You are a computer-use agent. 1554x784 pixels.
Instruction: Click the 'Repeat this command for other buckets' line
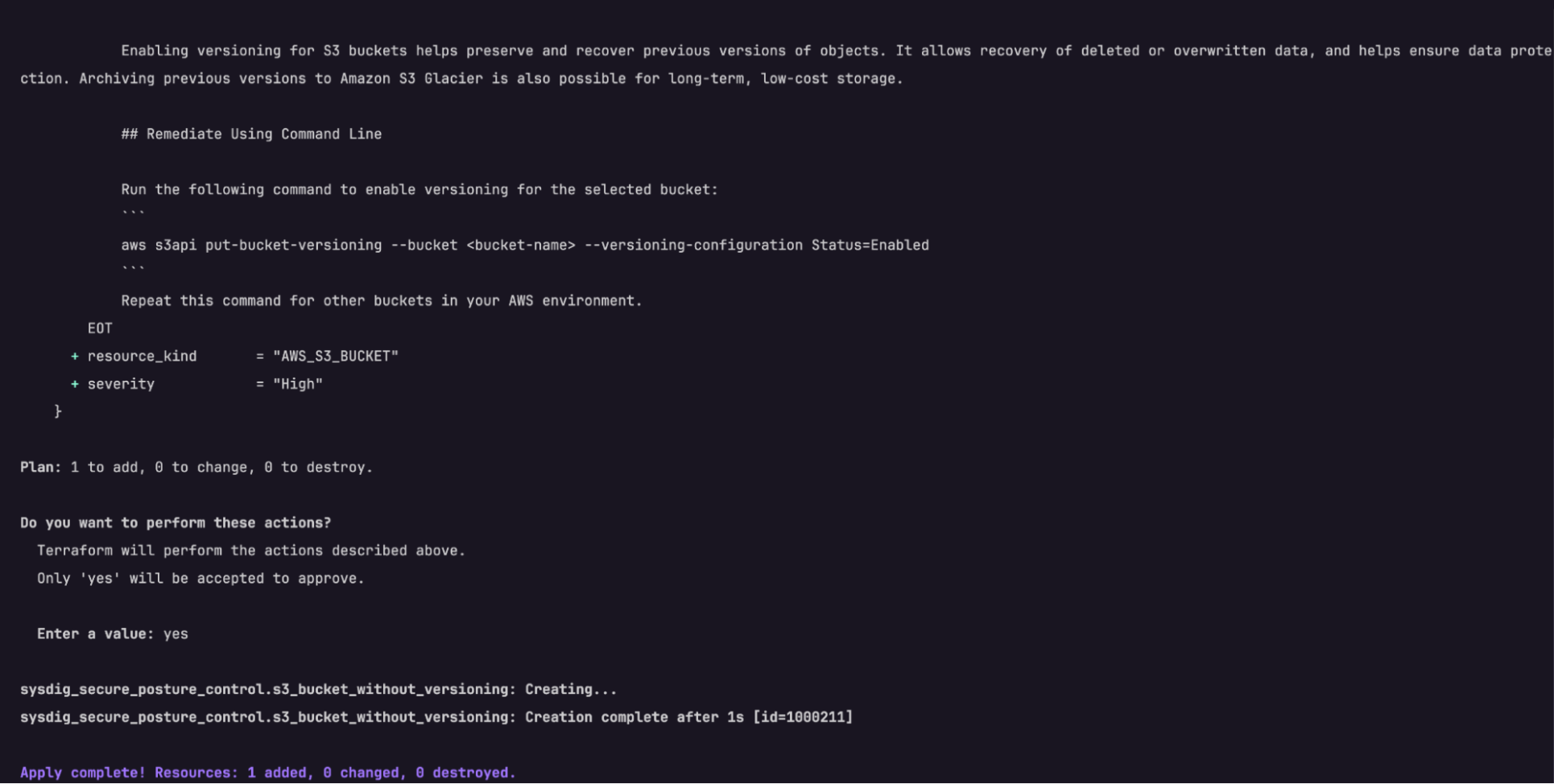[382, 301]
